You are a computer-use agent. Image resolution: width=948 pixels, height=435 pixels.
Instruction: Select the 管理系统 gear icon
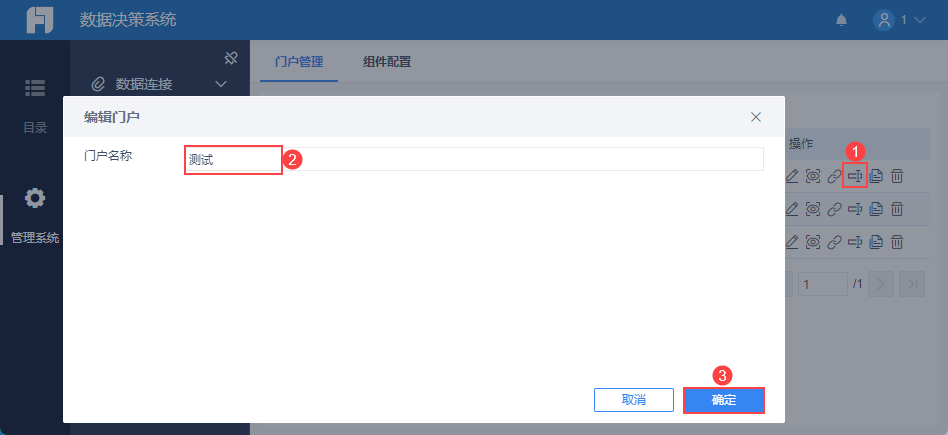35,198
